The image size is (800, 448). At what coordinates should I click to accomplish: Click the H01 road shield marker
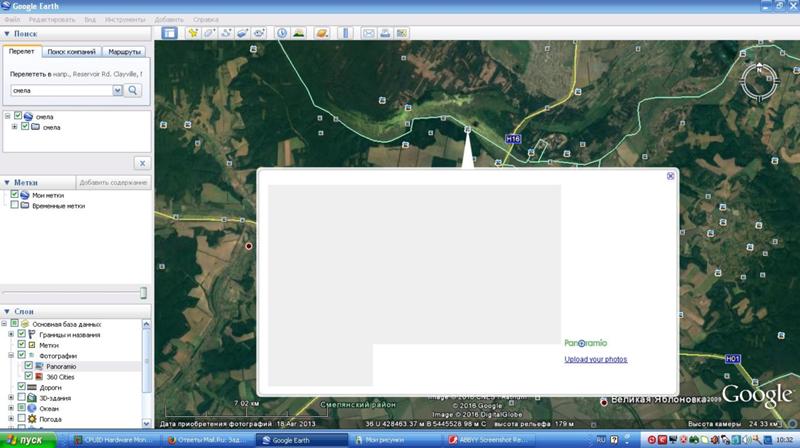click(x=733, y=359)
